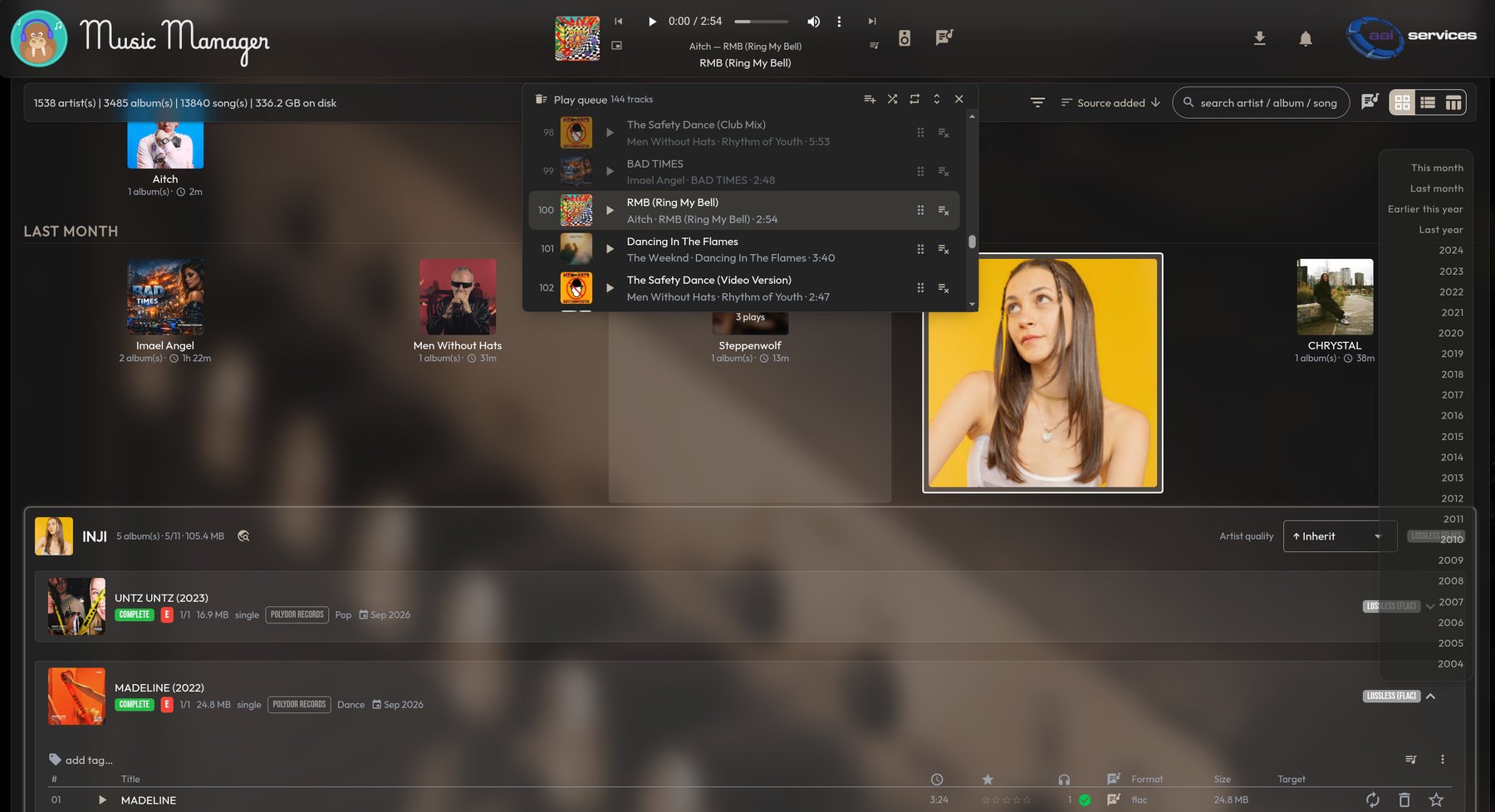Viewport: 1495px width, 812px height.
Task: Refresh MADELINE track sync icon
Action: [x=1372, y=800]
